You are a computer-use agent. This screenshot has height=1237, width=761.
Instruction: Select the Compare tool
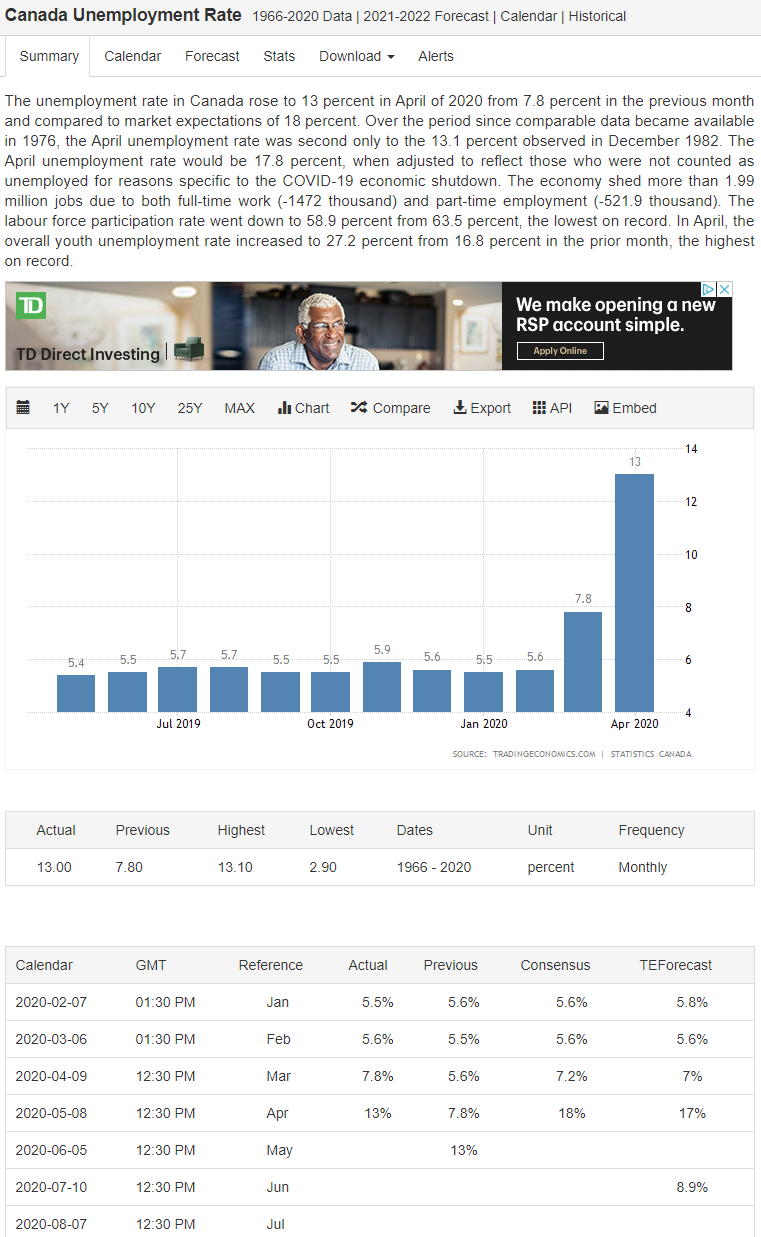[390, 408]
